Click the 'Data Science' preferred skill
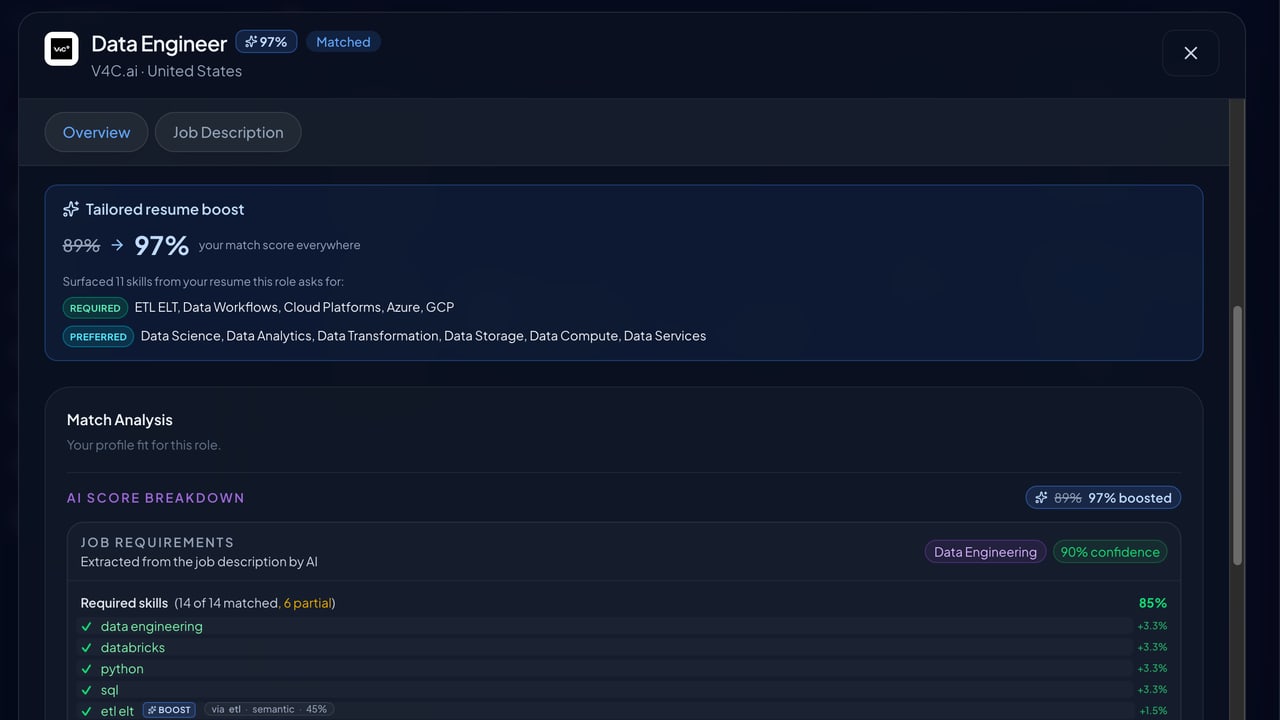The height and width of the screenshot is (720, 1280). click(180, 336)
